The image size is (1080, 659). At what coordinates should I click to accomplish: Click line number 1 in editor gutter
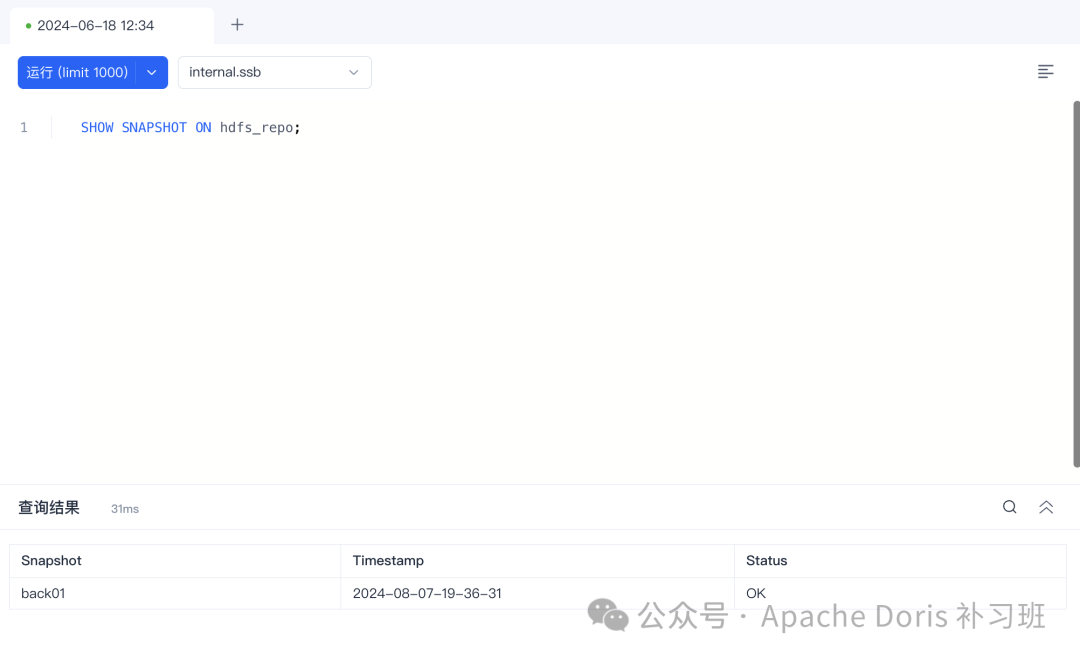tap(24, 127)
